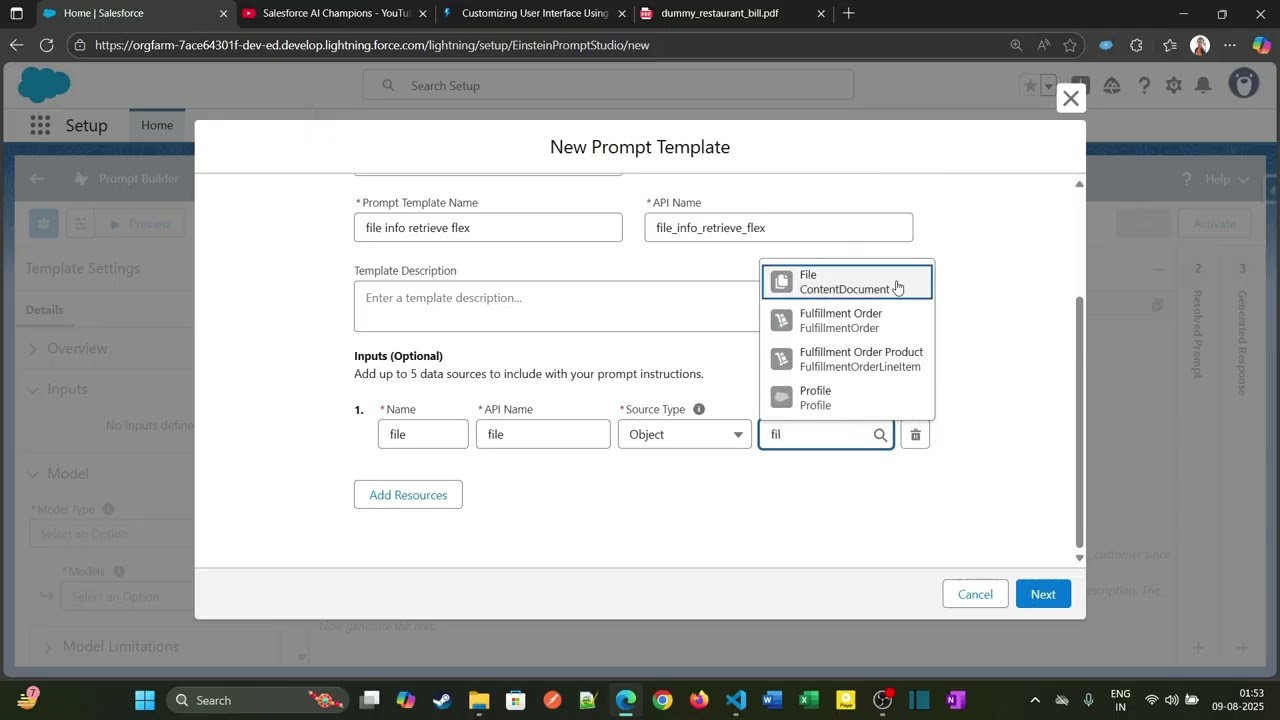Open the Source Type Object dropdown
This screenshot has height=720, width=1280.
point(685,435)
